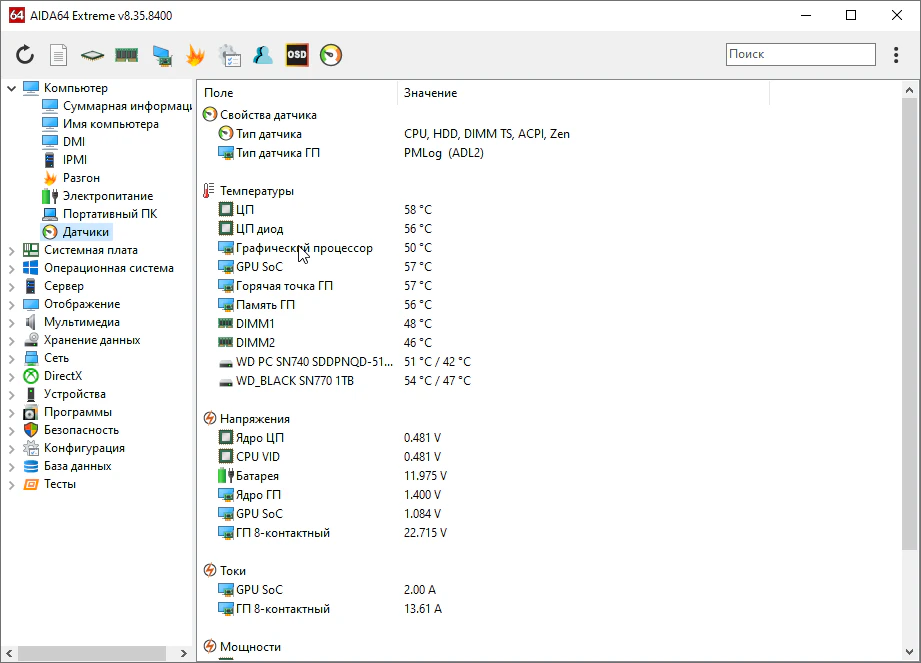The image size is (921, 663).
Task: Click the Поиск search field
Action: point(801,54)
